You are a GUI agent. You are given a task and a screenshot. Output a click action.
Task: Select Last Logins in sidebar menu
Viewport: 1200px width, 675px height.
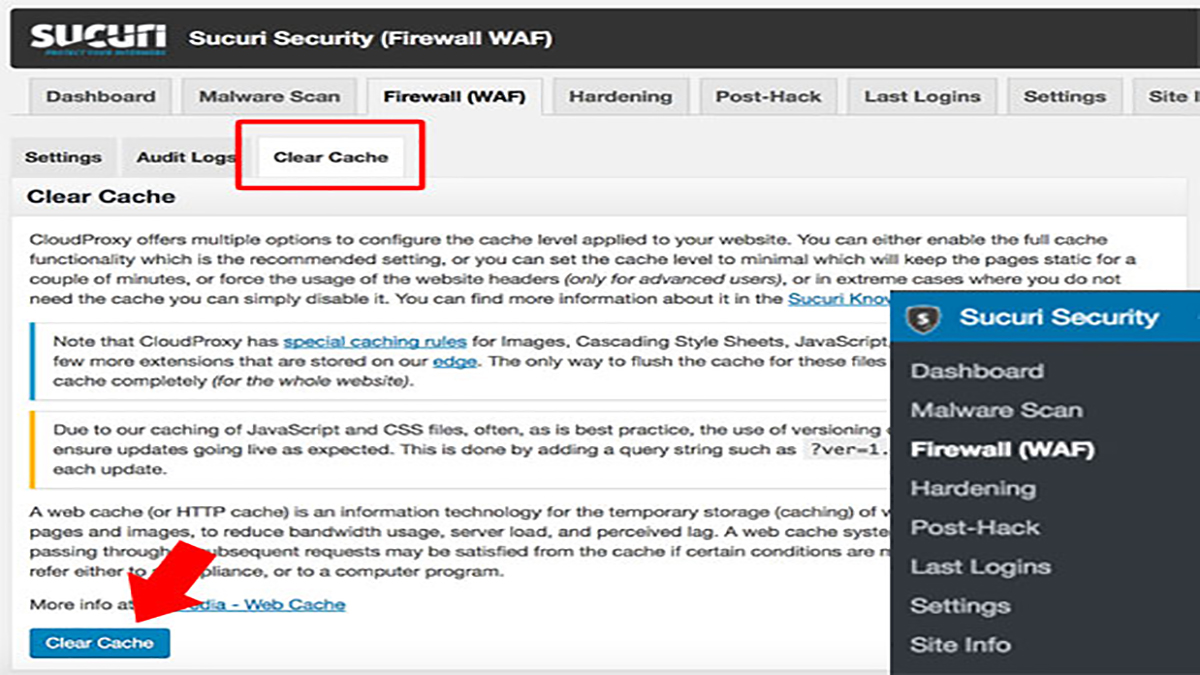pos(980,567)
